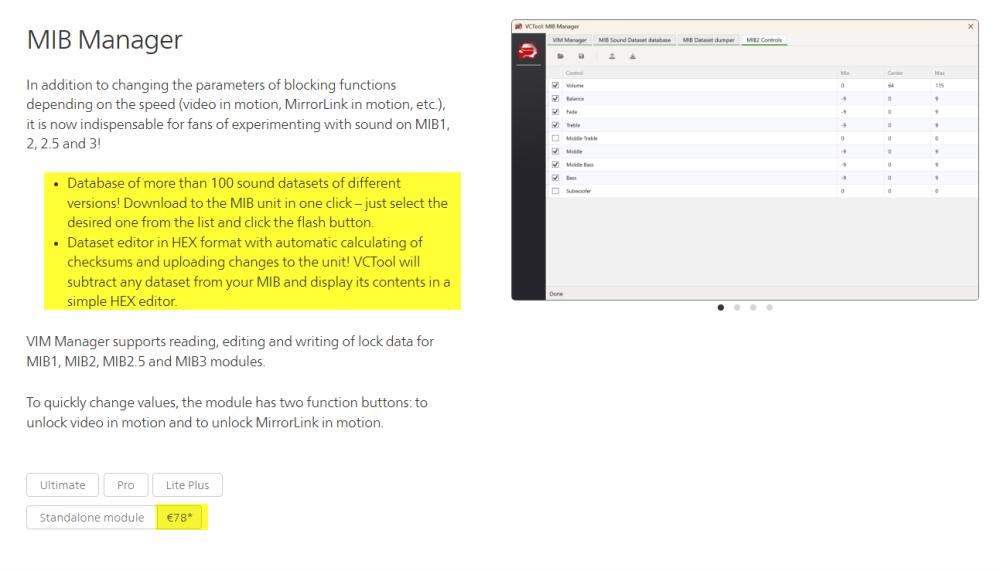Select the Subwoofer row label
Image resolution: width=1000 pixels, height=571 pixels.
coord(578,191)
